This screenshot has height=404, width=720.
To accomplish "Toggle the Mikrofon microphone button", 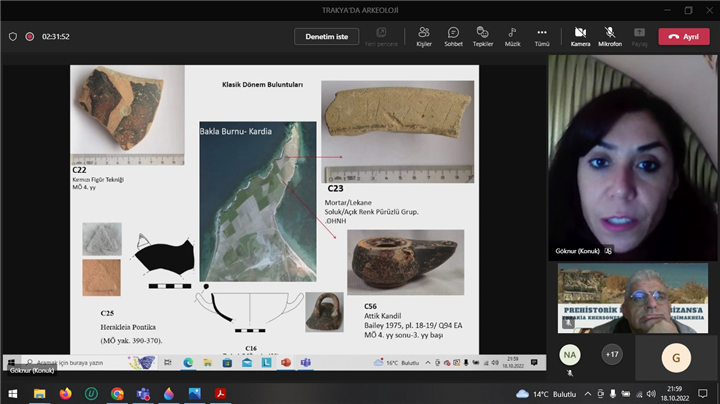I will (609, 36).
